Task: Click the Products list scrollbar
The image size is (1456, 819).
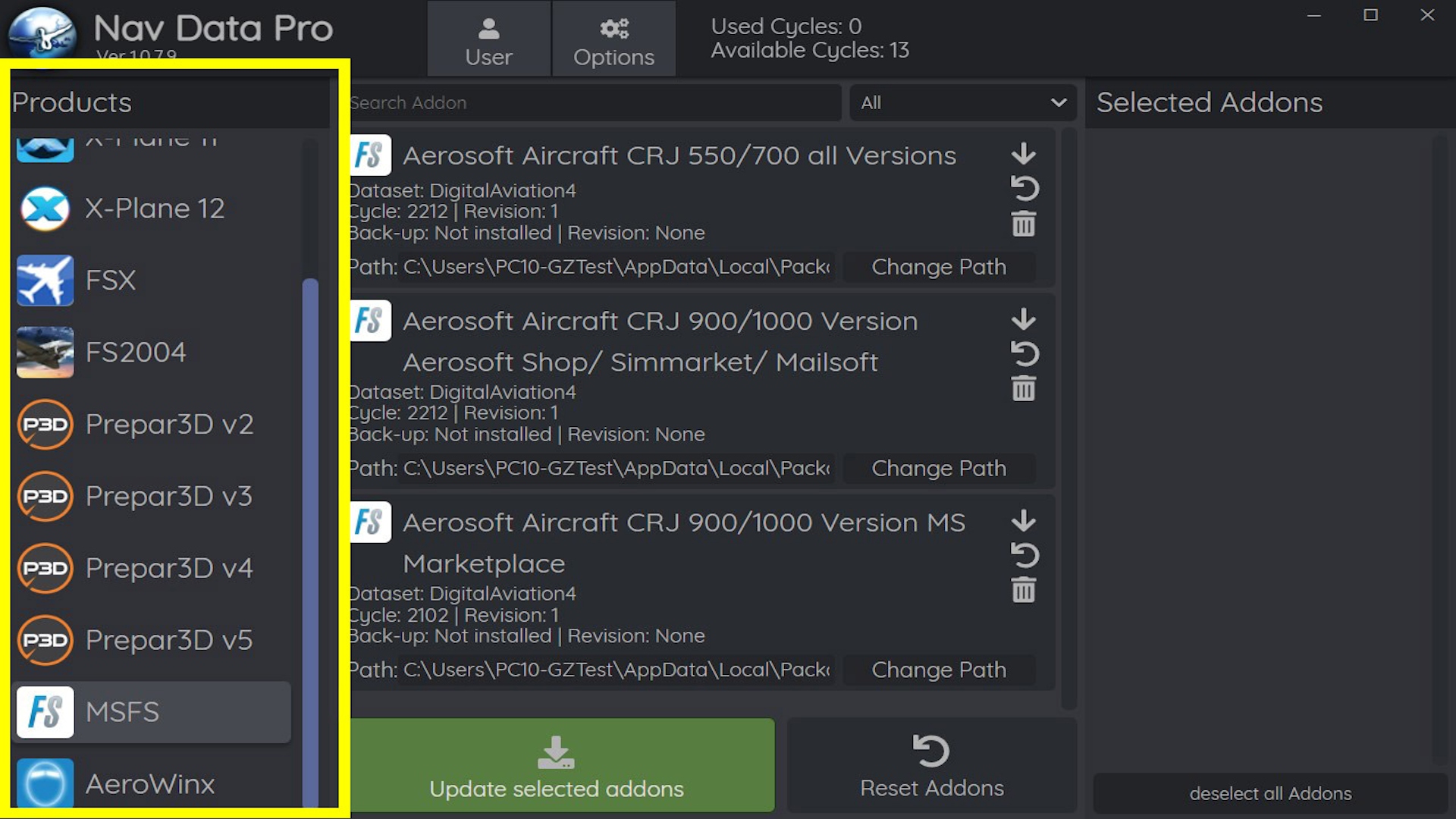Action: pyautogui.click(x=310, y=542)
